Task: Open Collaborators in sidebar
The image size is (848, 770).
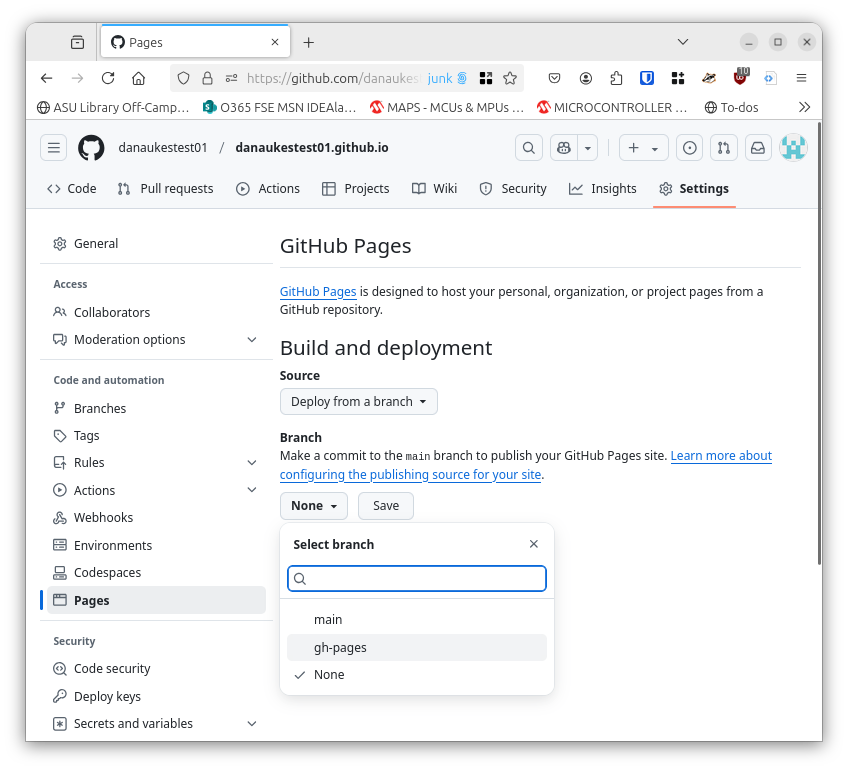Action: [x=156, y=313]
